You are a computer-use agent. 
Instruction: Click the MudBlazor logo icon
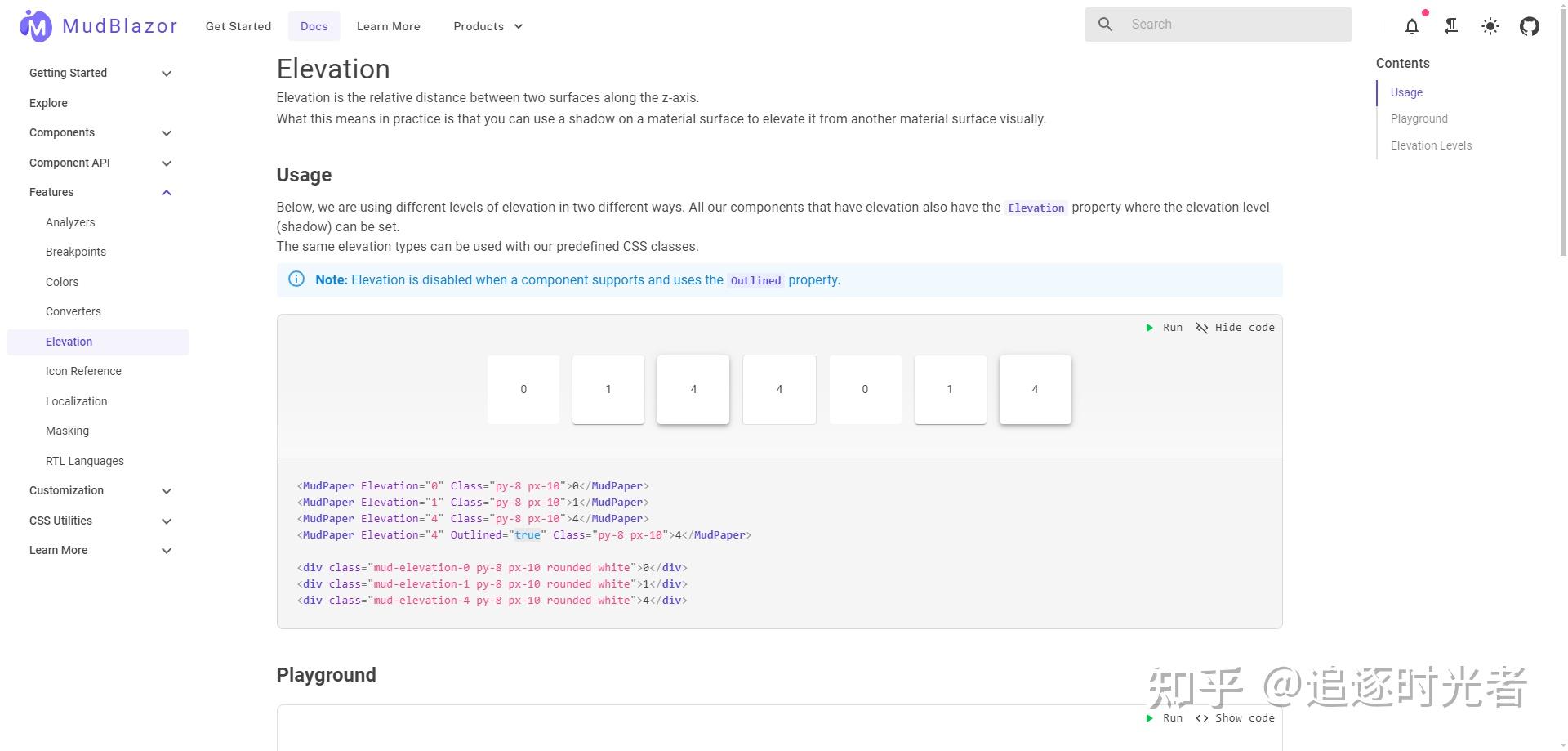click(x=36, y=26)
